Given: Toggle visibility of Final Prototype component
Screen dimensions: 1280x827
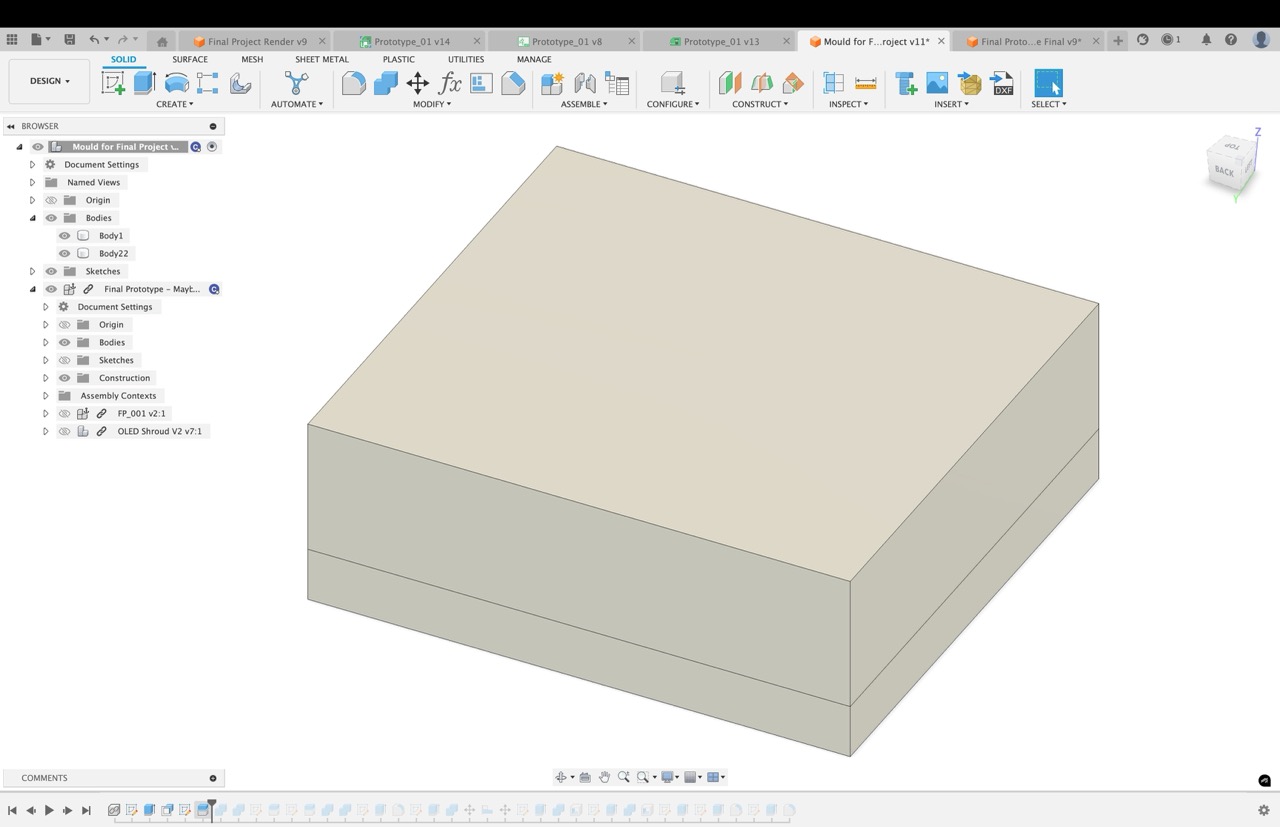Looking at the screenshot, I should pyautogui.click(x=51, y=289).
